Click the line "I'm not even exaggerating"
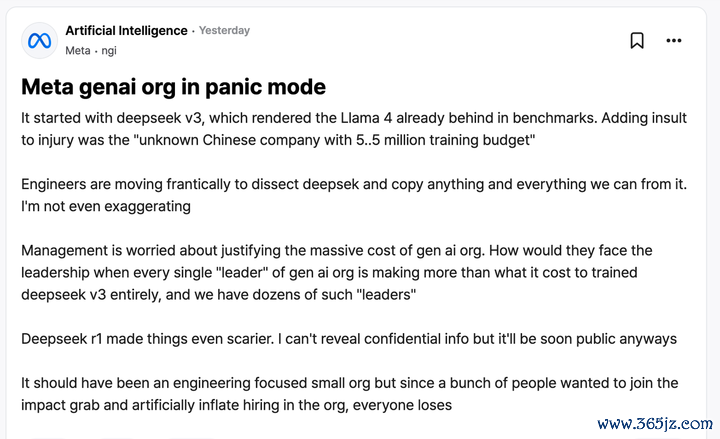The height and width of the screenshot is (439, 720). [x=106, y=207]
